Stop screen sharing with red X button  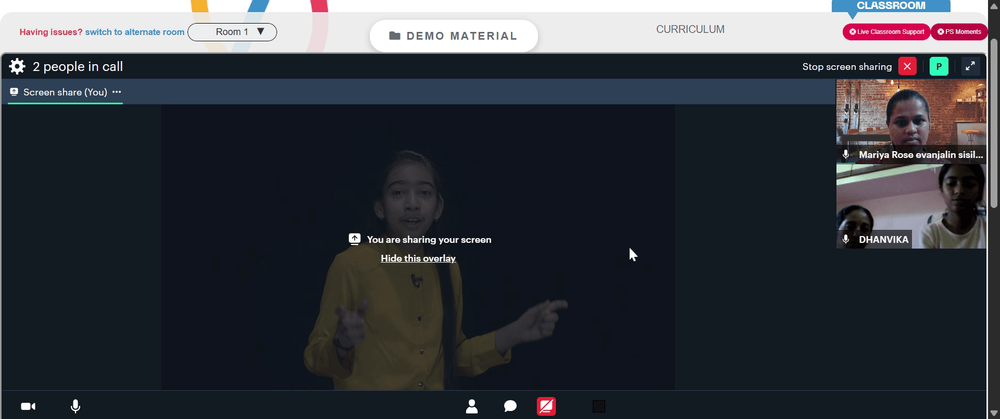(907, 66)
